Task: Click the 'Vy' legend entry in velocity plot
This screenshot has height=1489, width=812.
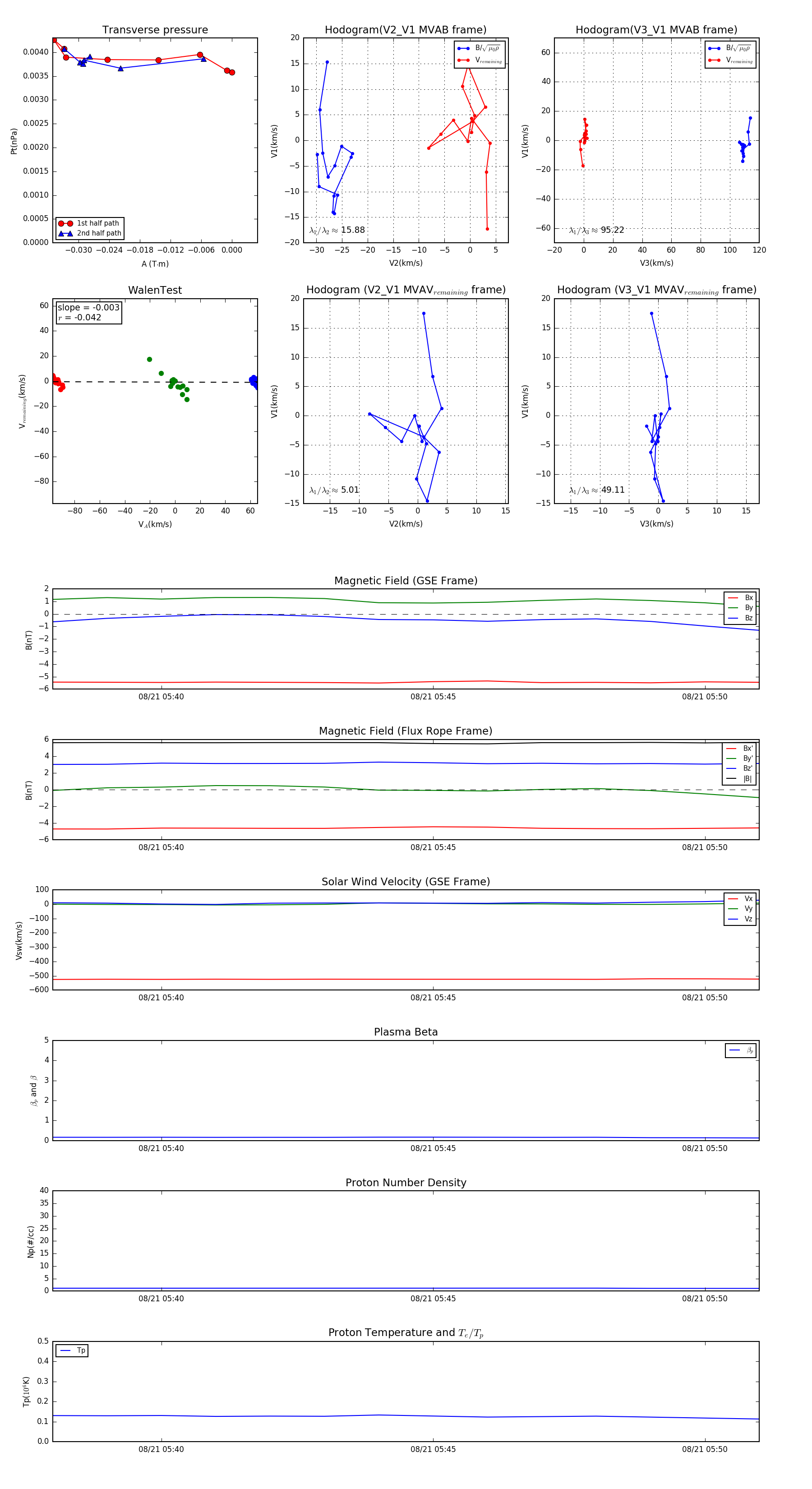Action: [x=740, y=909]
